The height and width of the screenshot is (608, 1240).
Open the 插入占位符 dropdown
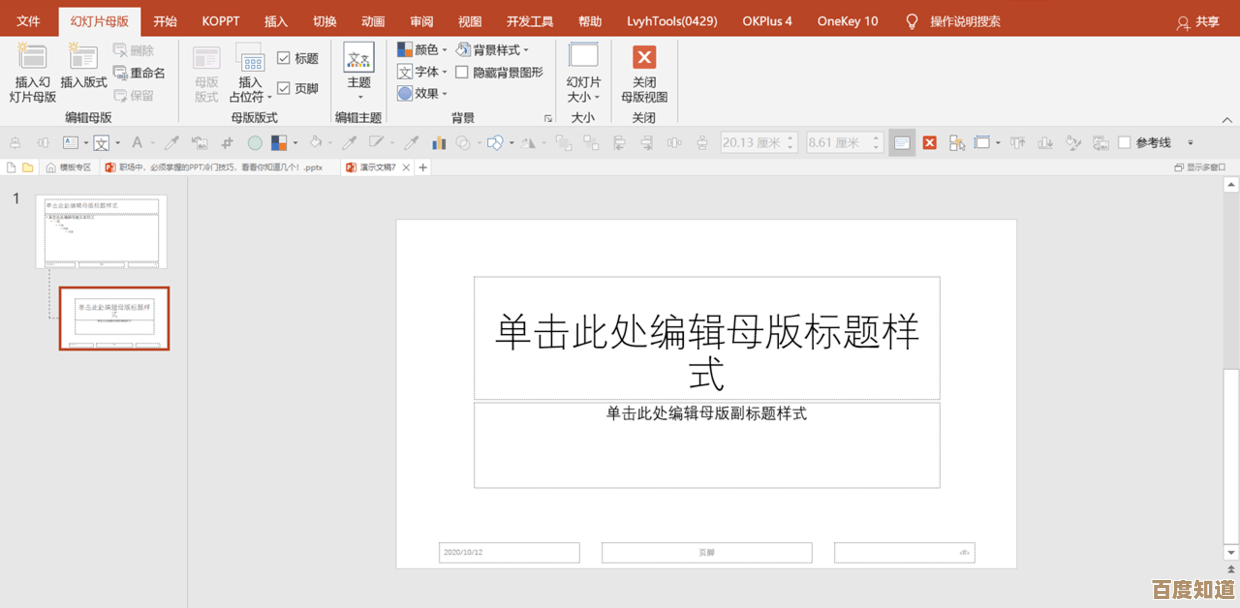tap(250, 72)
